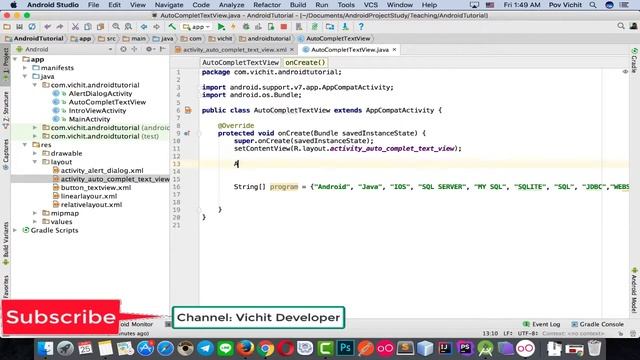
Task: Click the Undo arrow in toolbar
Action: (x=47, y=27)
